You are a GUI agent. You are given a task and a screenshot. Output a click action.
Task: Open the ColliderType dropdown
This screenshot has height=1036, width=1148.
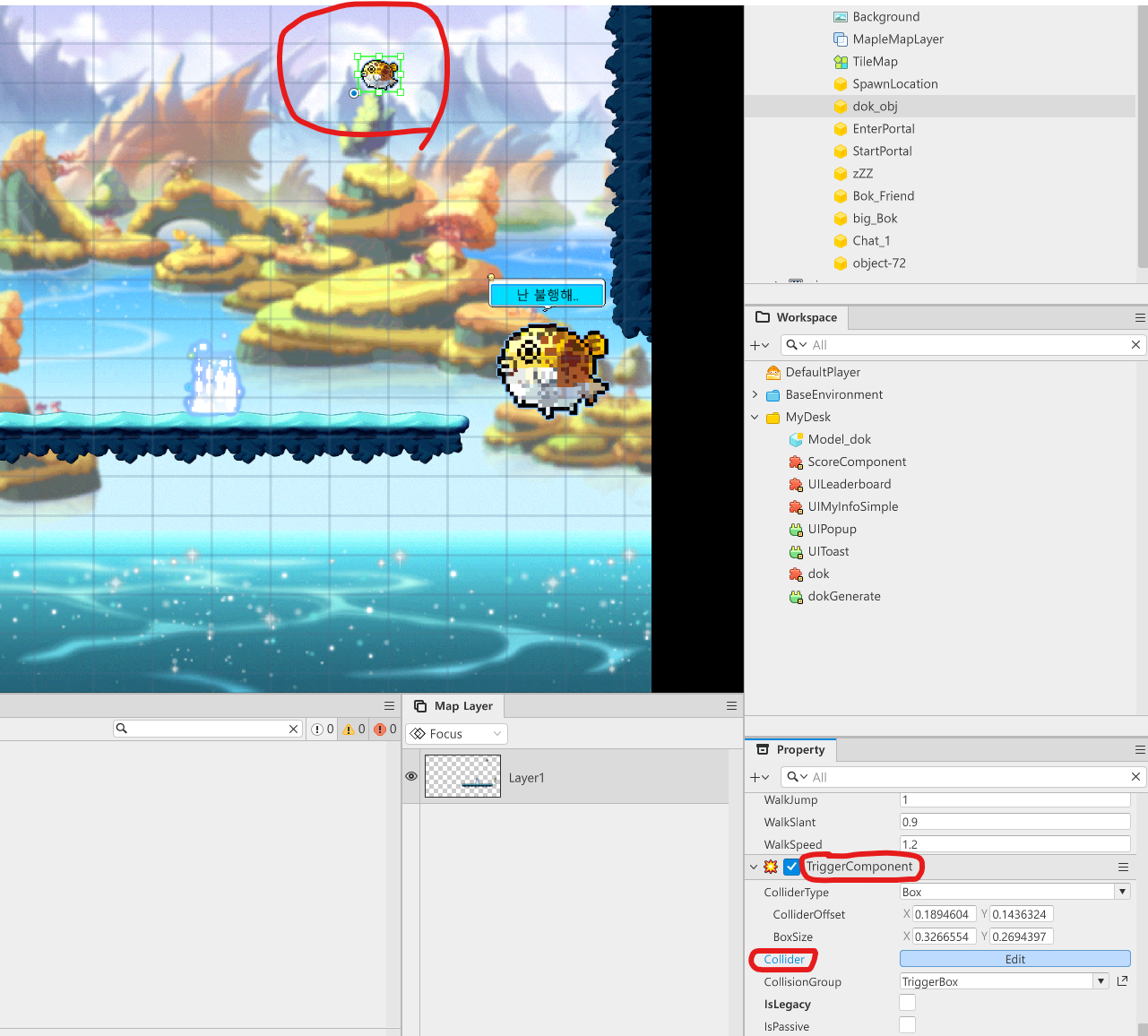click(x=1122, y=892)
